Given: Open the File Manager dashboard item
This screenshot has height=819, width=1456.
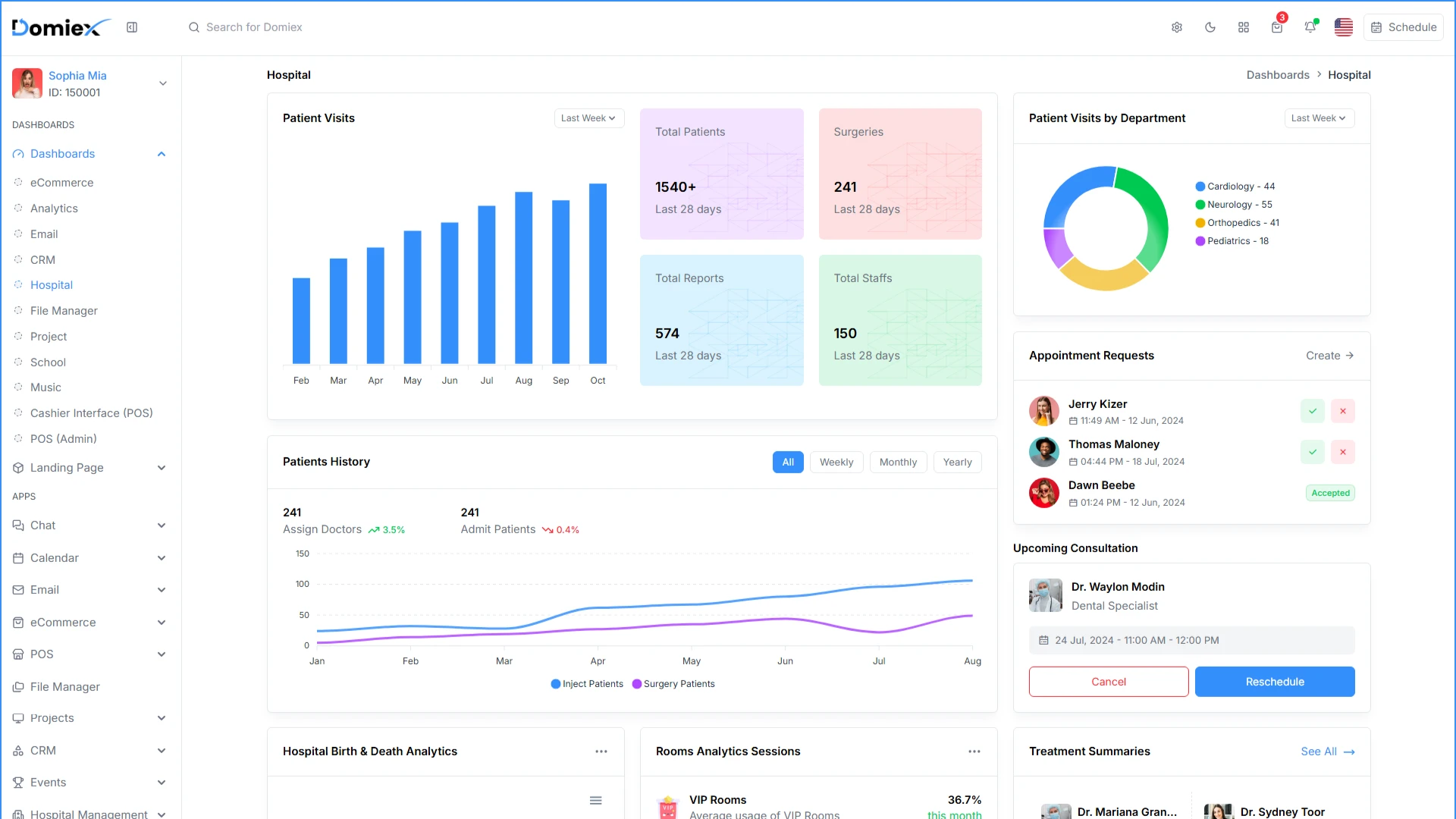Looking at the screenshot, I should point(64,311).
